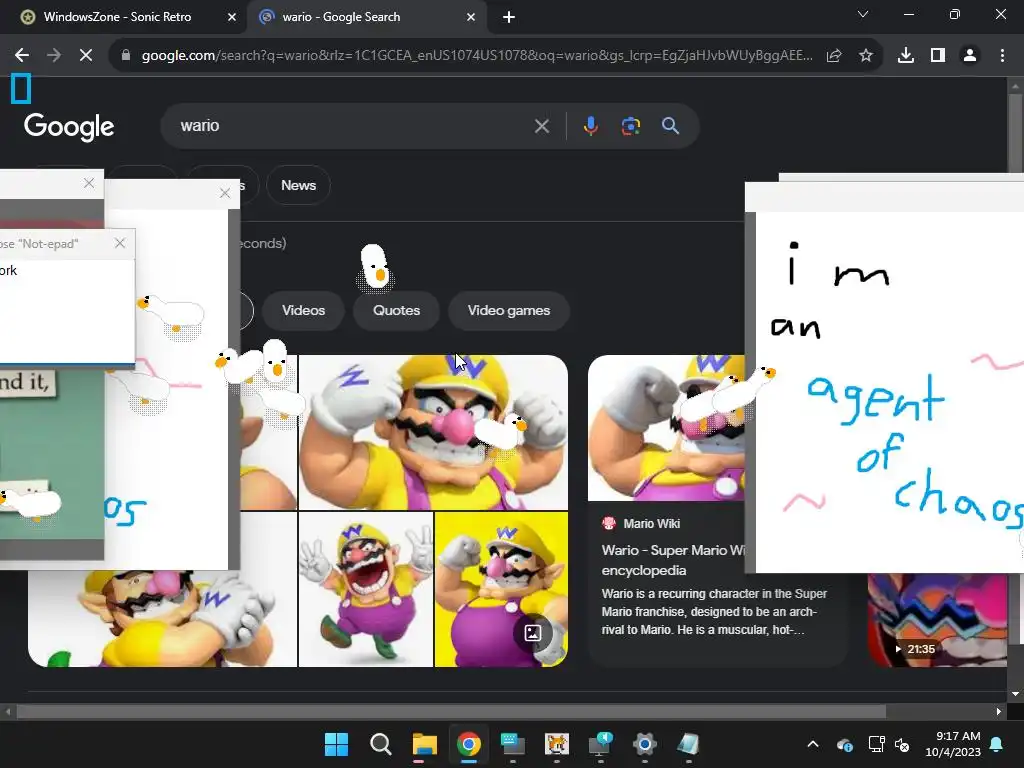Click the Google logo
1024x768 pixels.
(x=69, y=127)
